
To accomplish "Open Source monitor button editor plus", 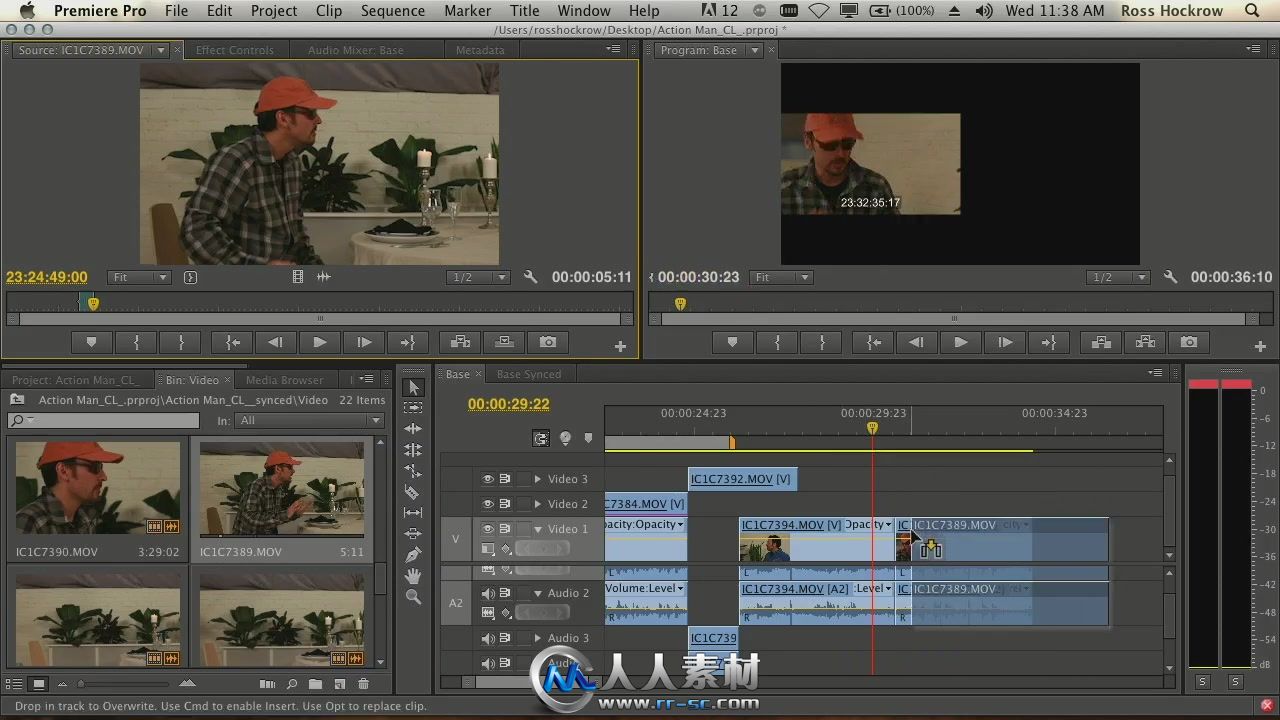I will 620,346.
